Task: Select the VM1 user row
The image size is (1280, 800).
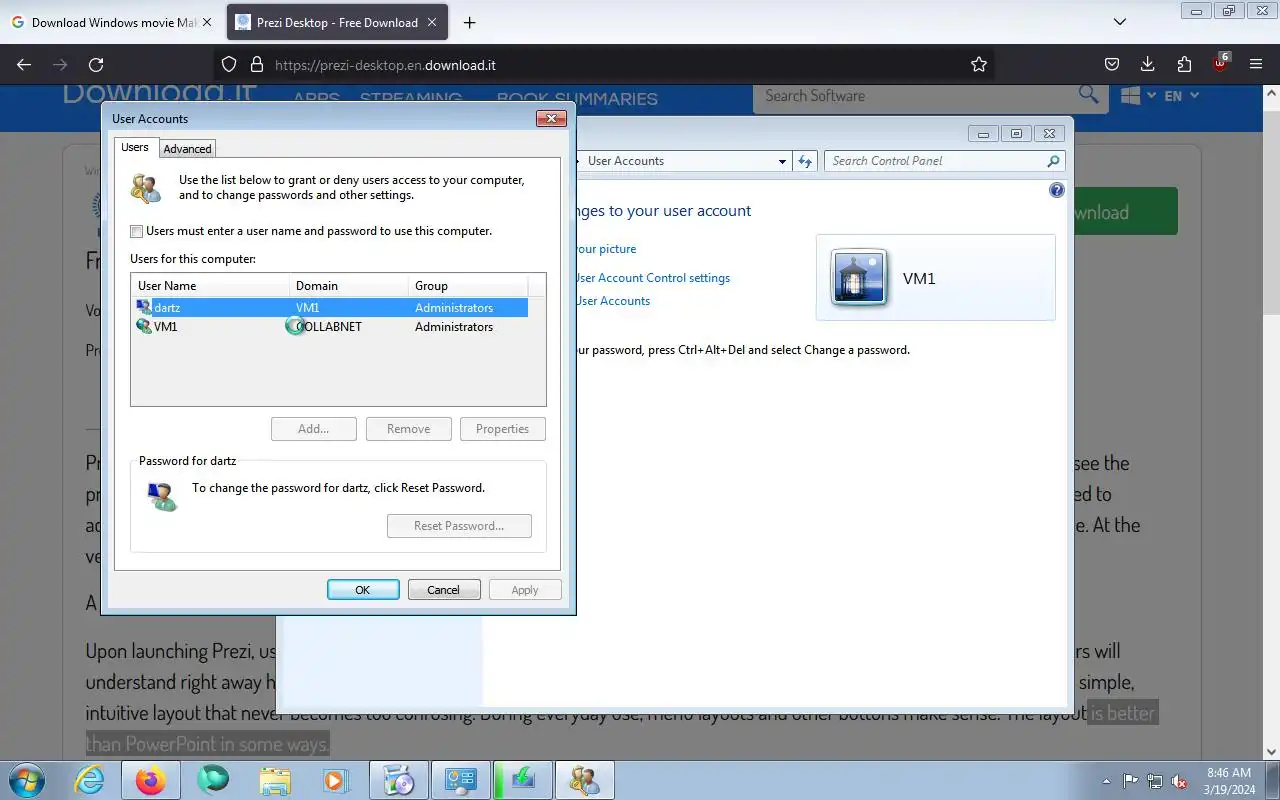Action: (331, 327)
